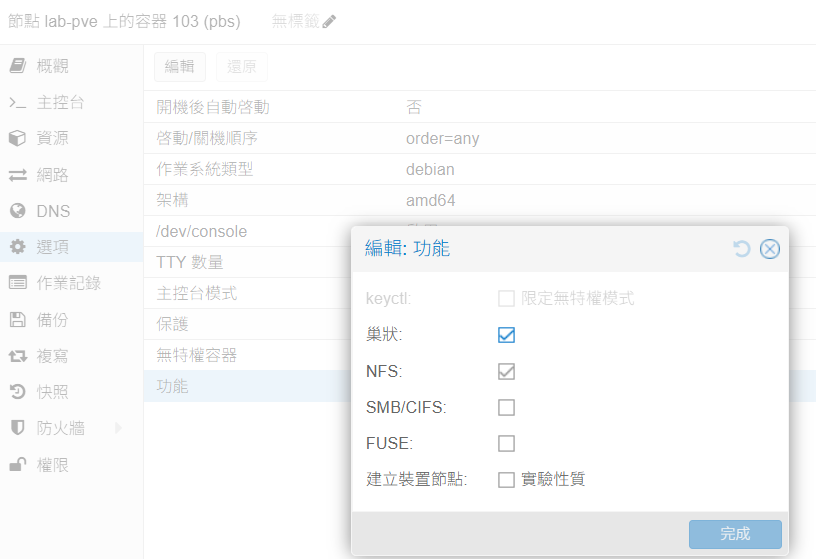816x559 pixels.
Task: Reset the 功能 dialog with undo icon
Action: [x=741, y=249]
